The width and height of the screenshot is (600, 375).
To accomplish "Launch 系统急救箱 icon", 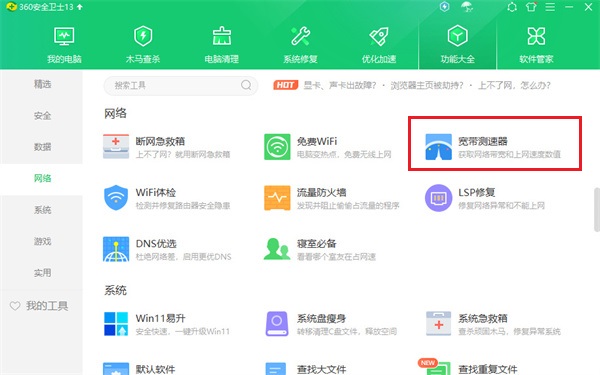I will tap(439, 324).
